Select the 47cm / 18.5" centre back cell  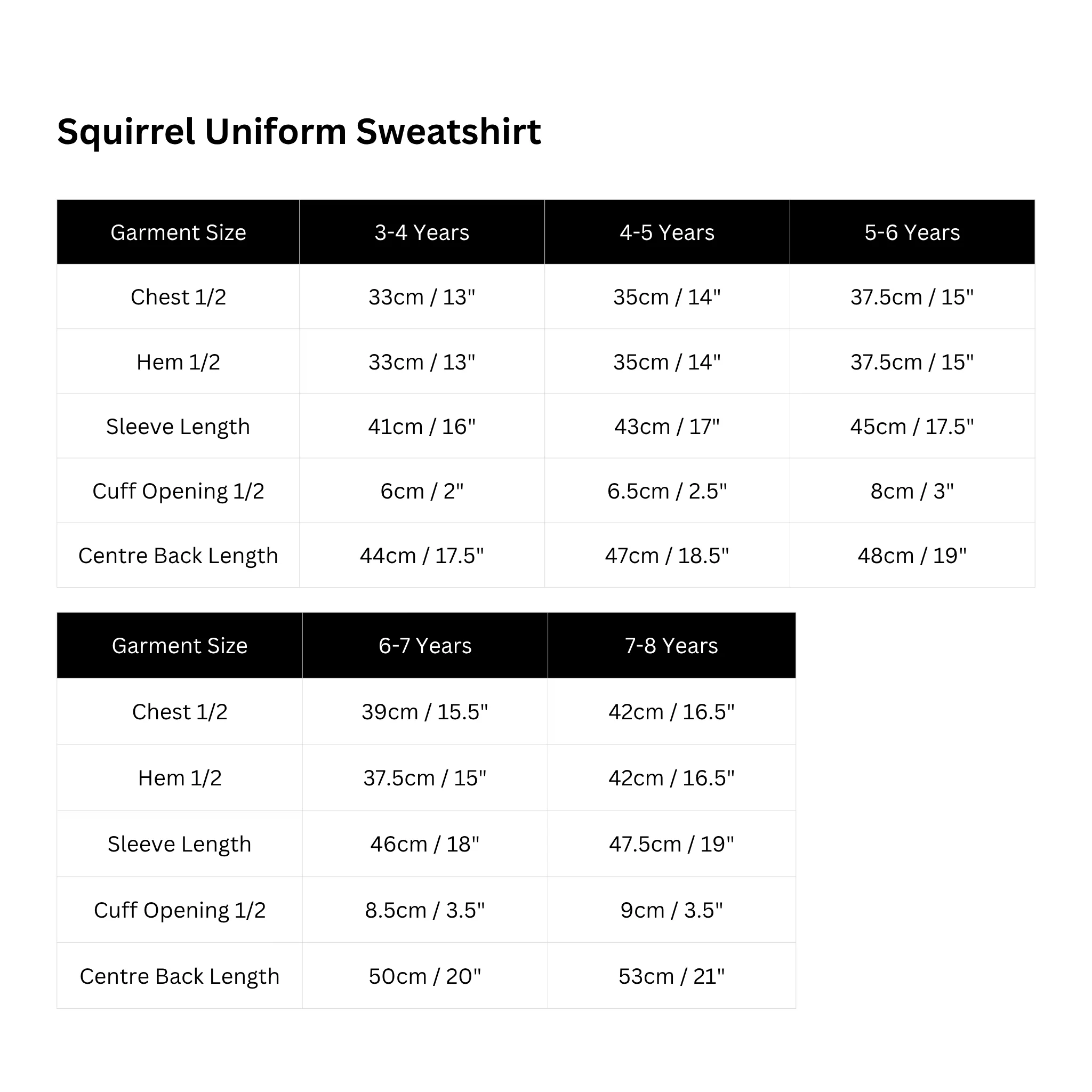point(667,555)
